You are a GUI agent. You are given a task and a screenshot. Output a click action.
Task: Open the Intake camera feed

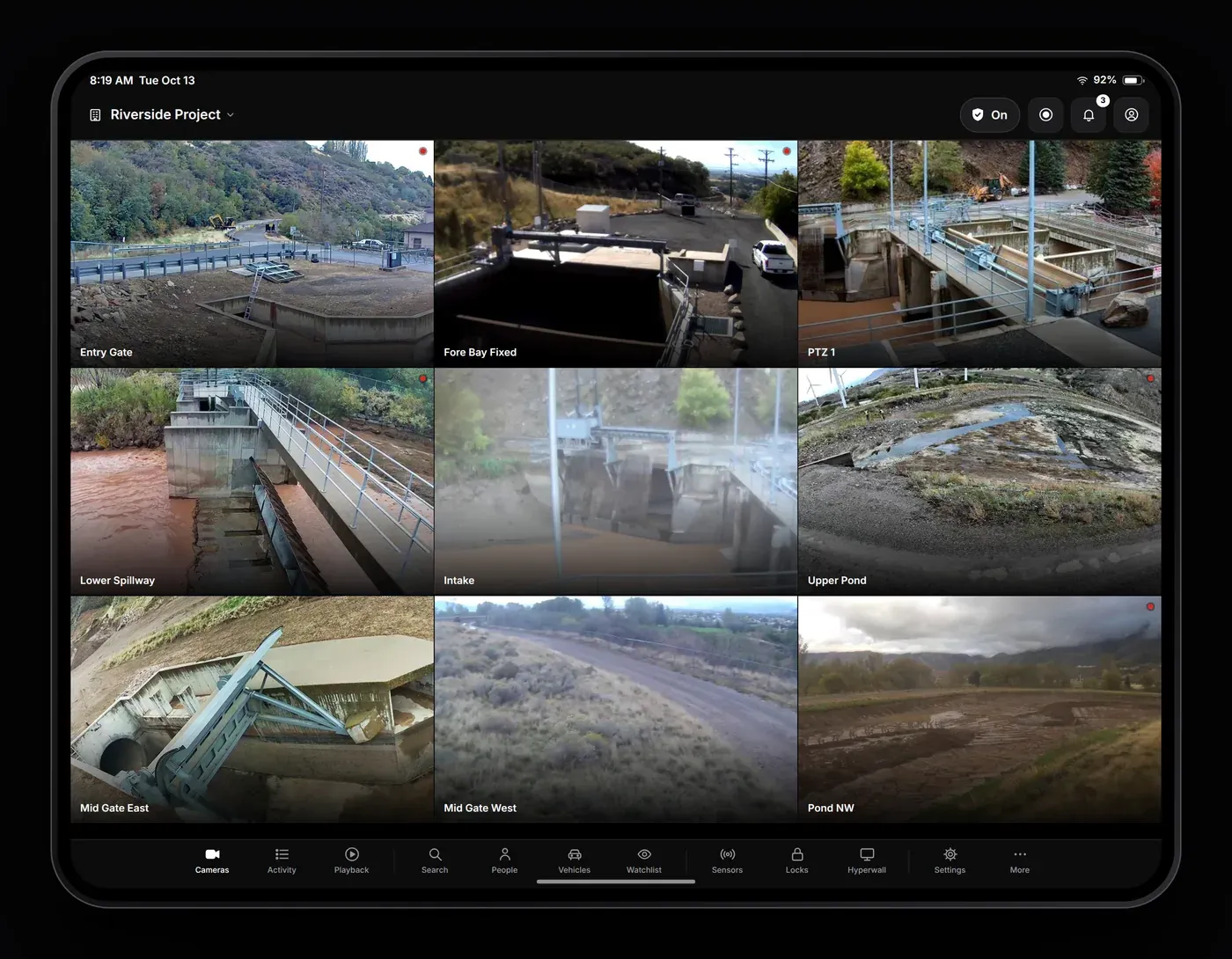click(x=616, y=481)
